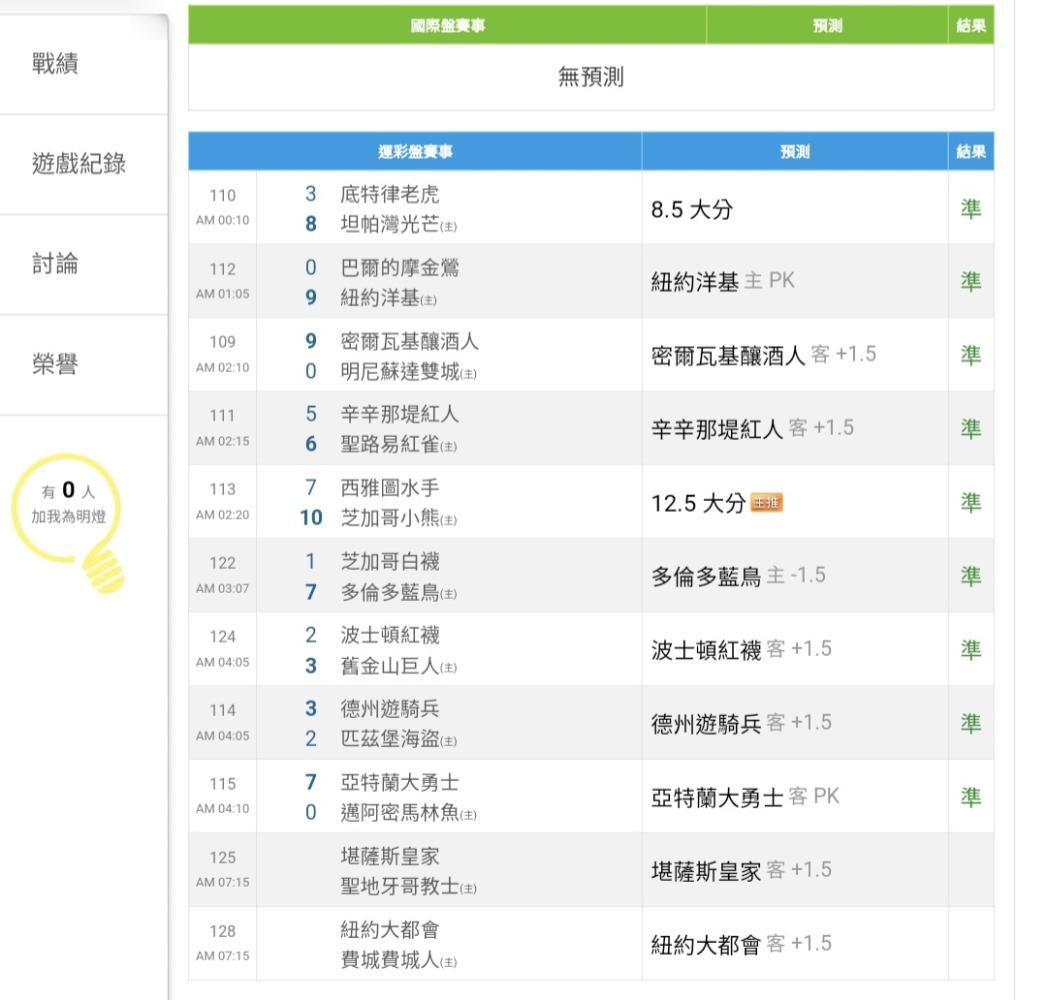This screenshot has width=1047, height=1000.
Task: Select the 無預測 message text
Action: click(591, 77)
